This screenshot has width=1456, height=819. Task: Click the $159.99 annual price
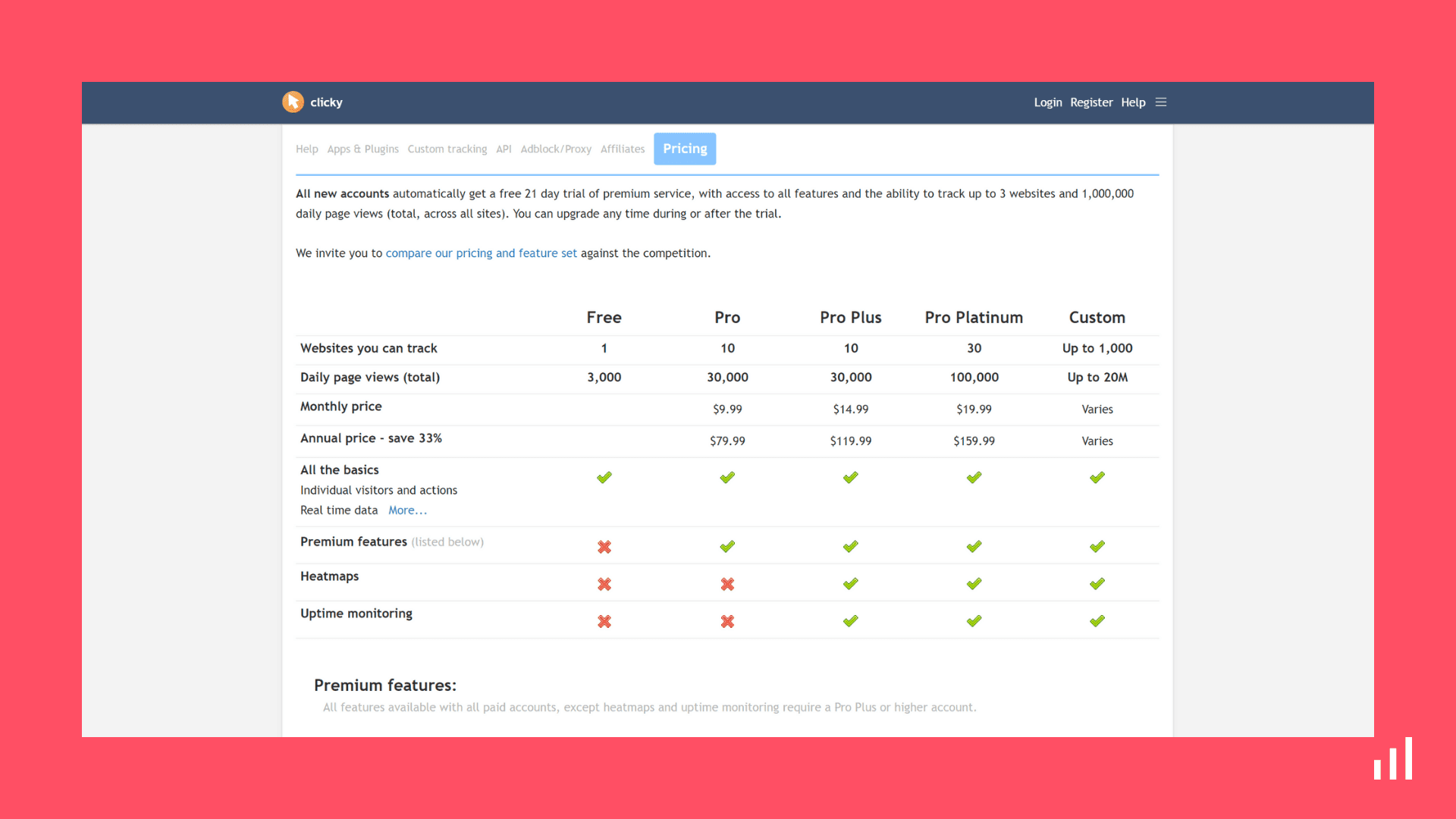974,441
